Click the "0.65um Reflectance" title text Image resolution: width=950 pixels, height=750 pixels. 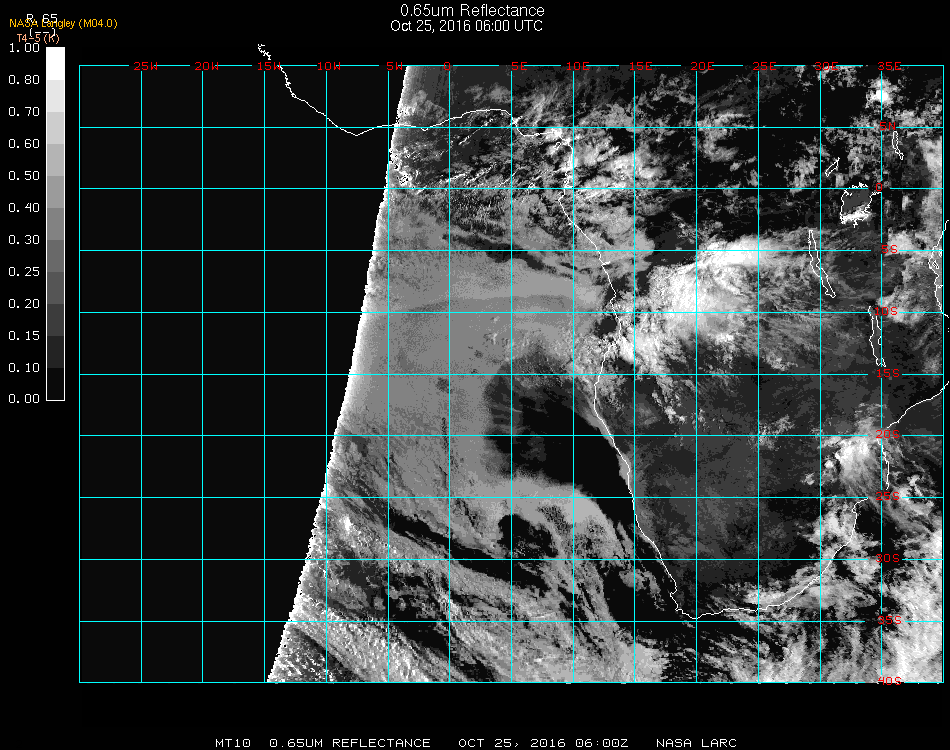coord(472,11)
